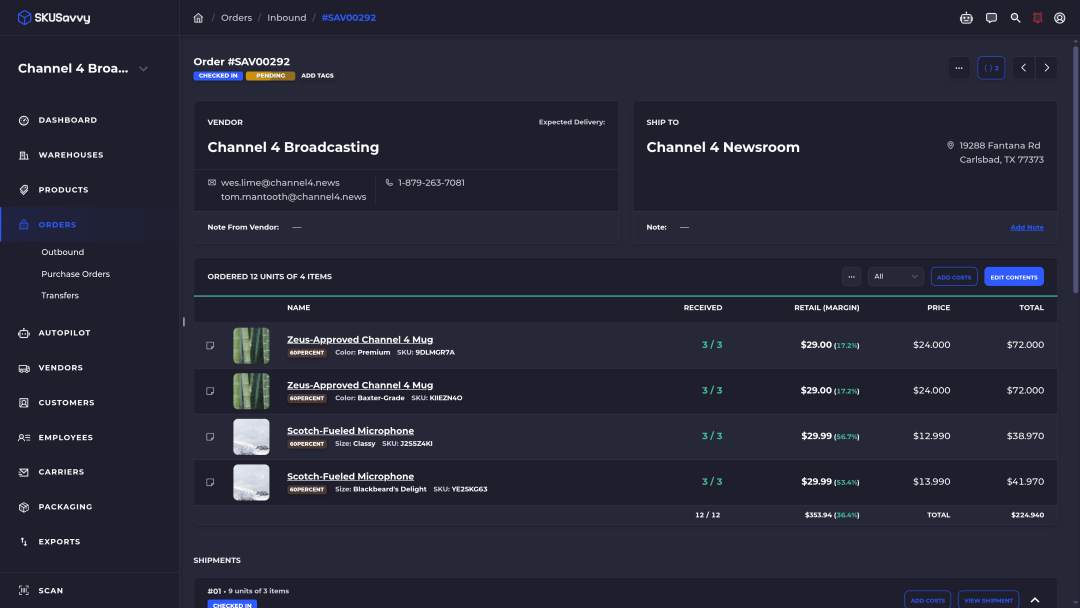Click phone number 1-879-263-7081
The height and width of the screenshot is (608, 1080).
[x=431, y=182]
